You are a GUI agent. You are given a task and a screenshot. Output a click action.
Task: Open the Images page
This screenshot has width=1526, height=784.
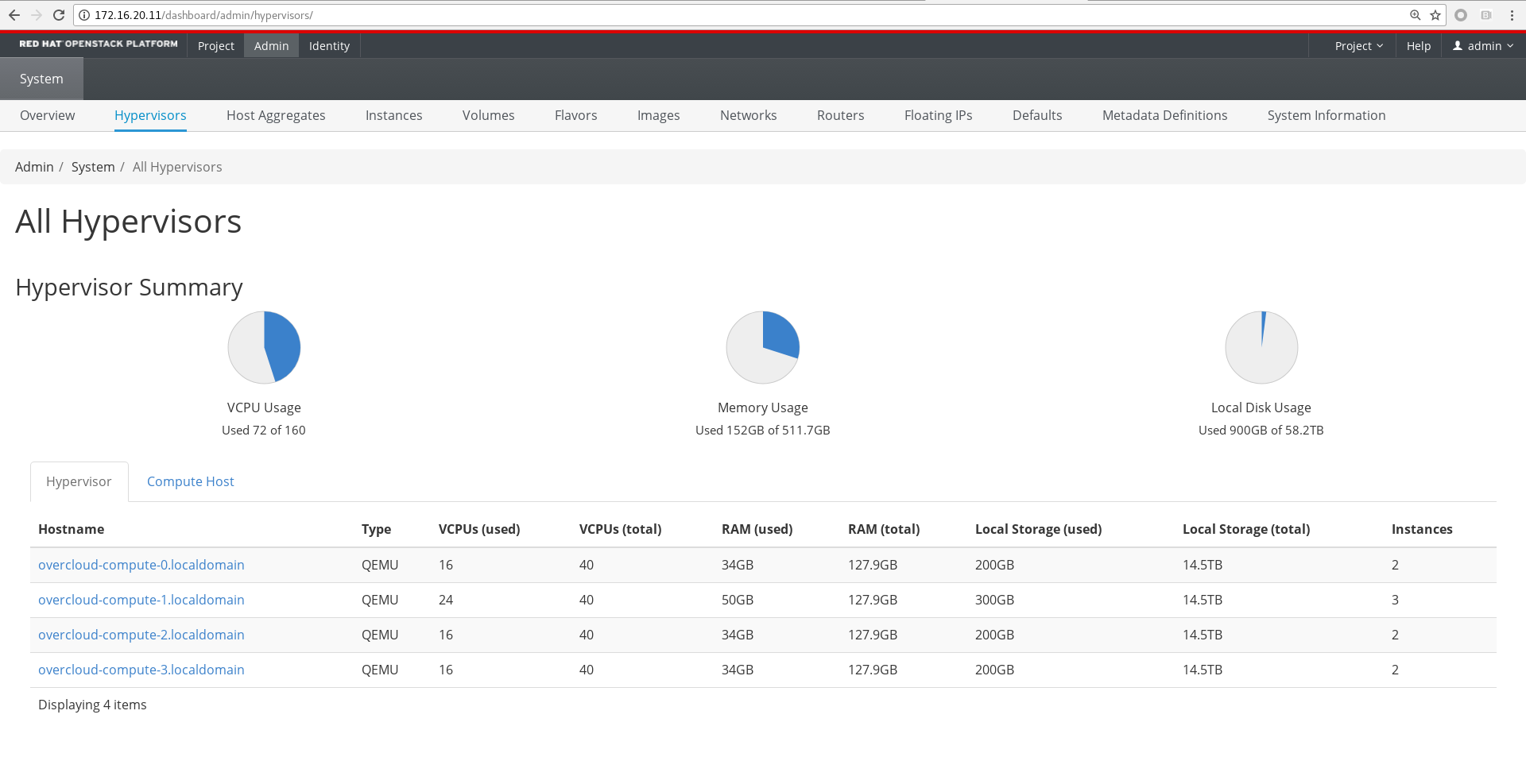click(659, 115)
